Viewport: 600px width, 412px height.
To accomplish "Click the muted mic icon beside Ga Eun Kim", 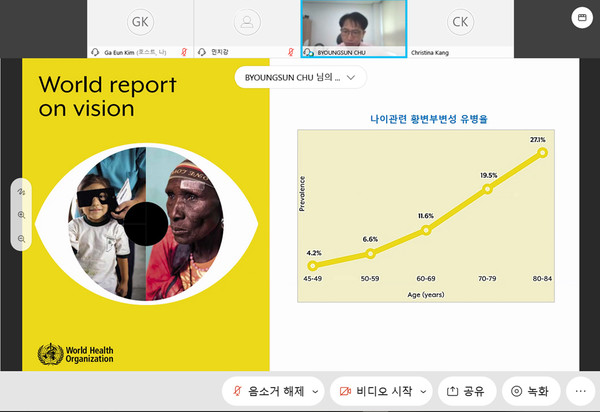I will point(183,51).
